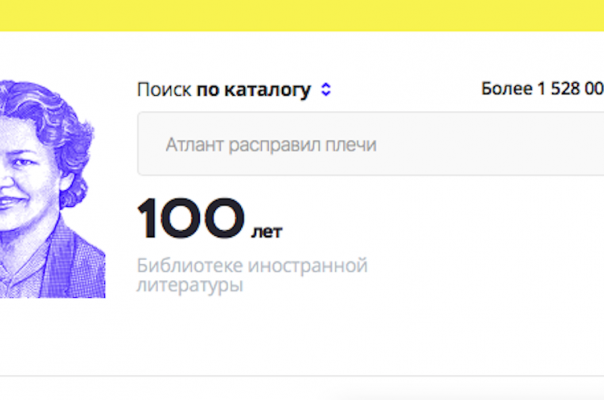Click the word 'Библиотеке' in the caption

(190, 266)
